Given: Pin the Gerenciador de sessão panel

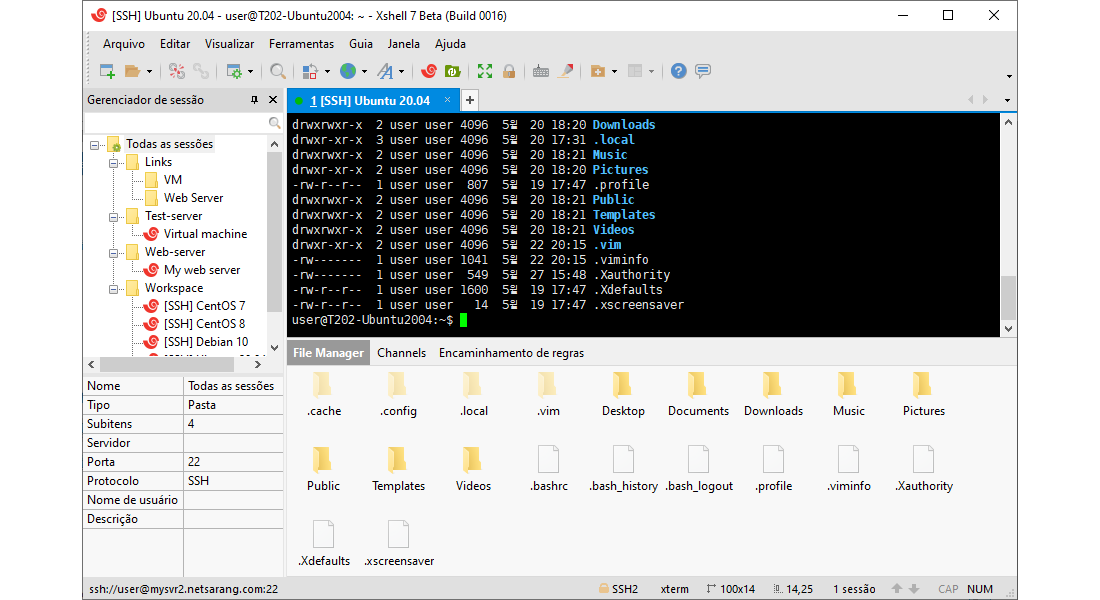Looking at the screenshot, I should (254, 100).
